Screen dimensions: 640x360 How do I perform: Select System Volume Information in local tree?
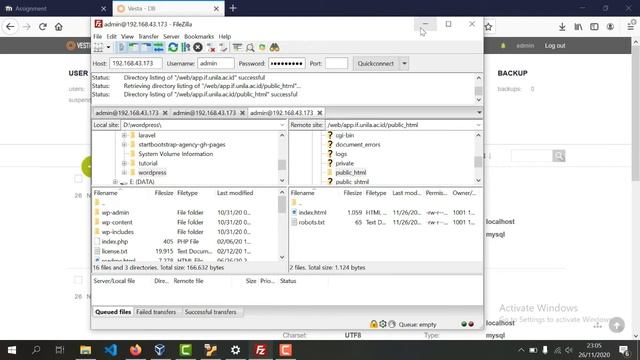point(176,154)
